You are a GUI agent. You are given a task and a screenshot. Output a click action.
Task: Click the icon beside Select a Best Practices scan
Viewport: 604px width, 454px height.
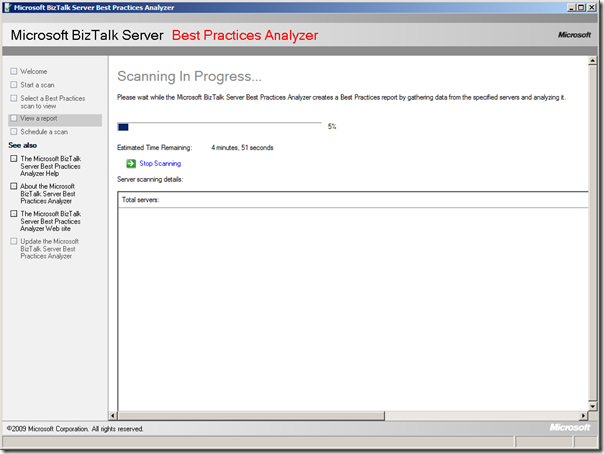pyautogui.click(x=14, y=98)
